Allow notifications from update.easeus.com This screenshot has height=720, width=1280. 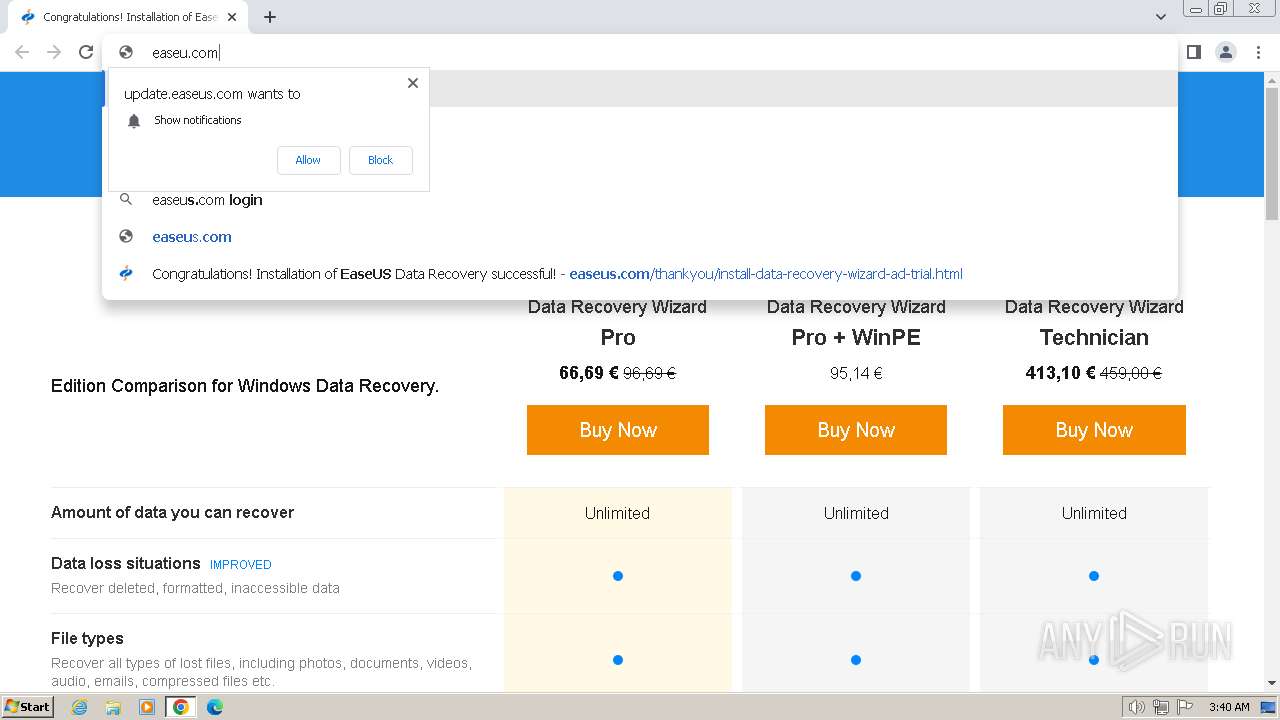[x=308, y=160]
